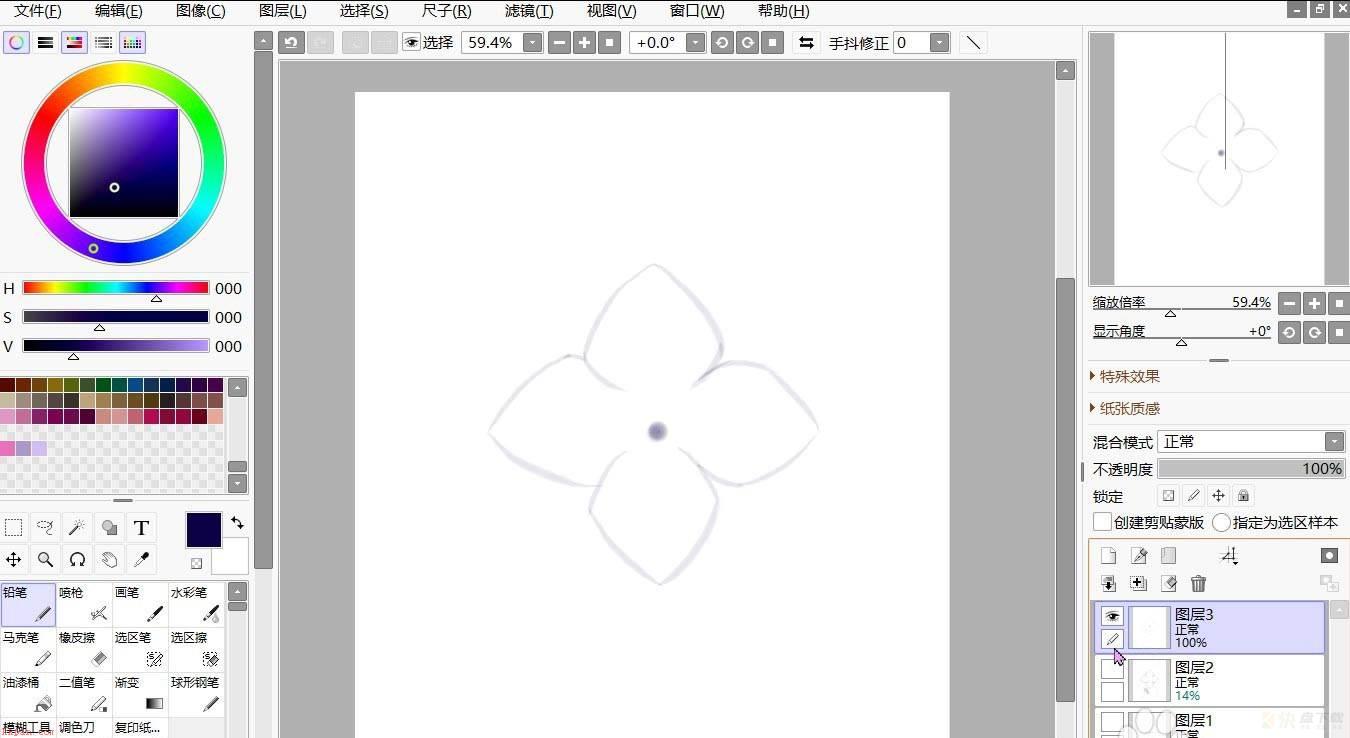The image size is (1350, 738).
Task: Select the magic wand tool
Action: pyautogui.click(x=77, y=527)
